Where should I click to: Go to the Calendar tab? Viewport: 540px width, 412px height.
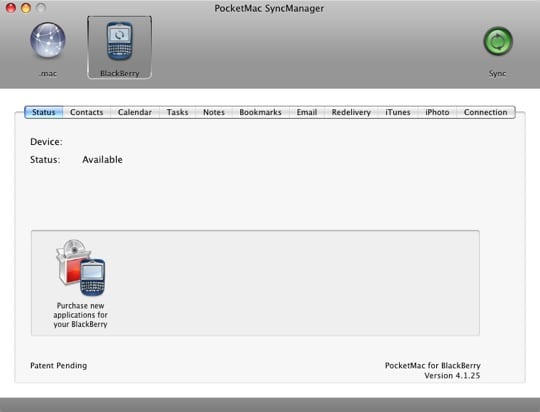point(135,112)
